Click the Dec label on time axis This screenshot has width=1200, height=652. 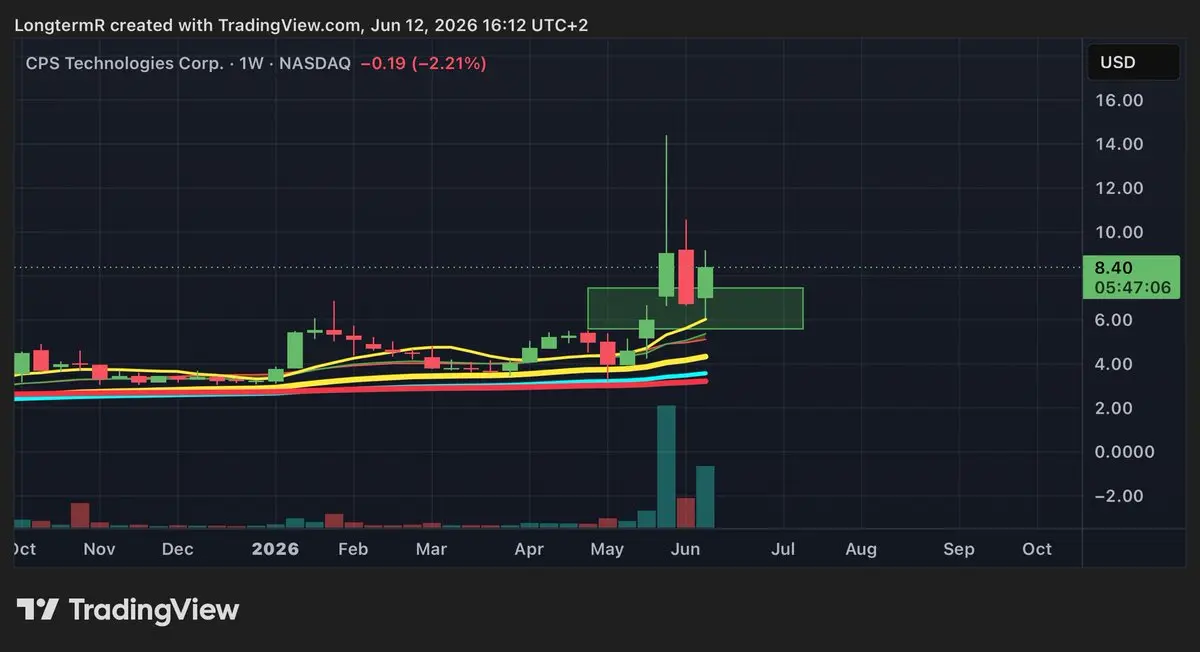pyautogui.click(x=177, y=549)
